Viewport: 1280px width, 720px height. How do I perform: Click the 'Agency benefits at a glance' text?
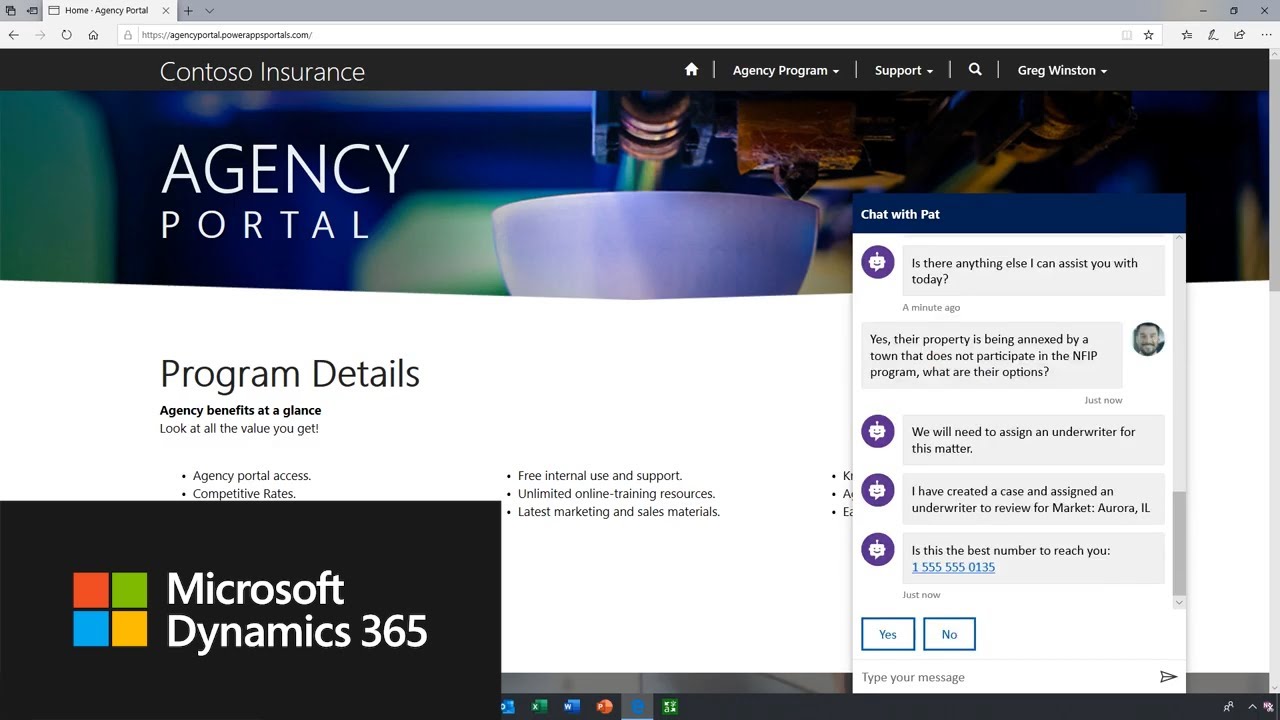pos(240,410)
